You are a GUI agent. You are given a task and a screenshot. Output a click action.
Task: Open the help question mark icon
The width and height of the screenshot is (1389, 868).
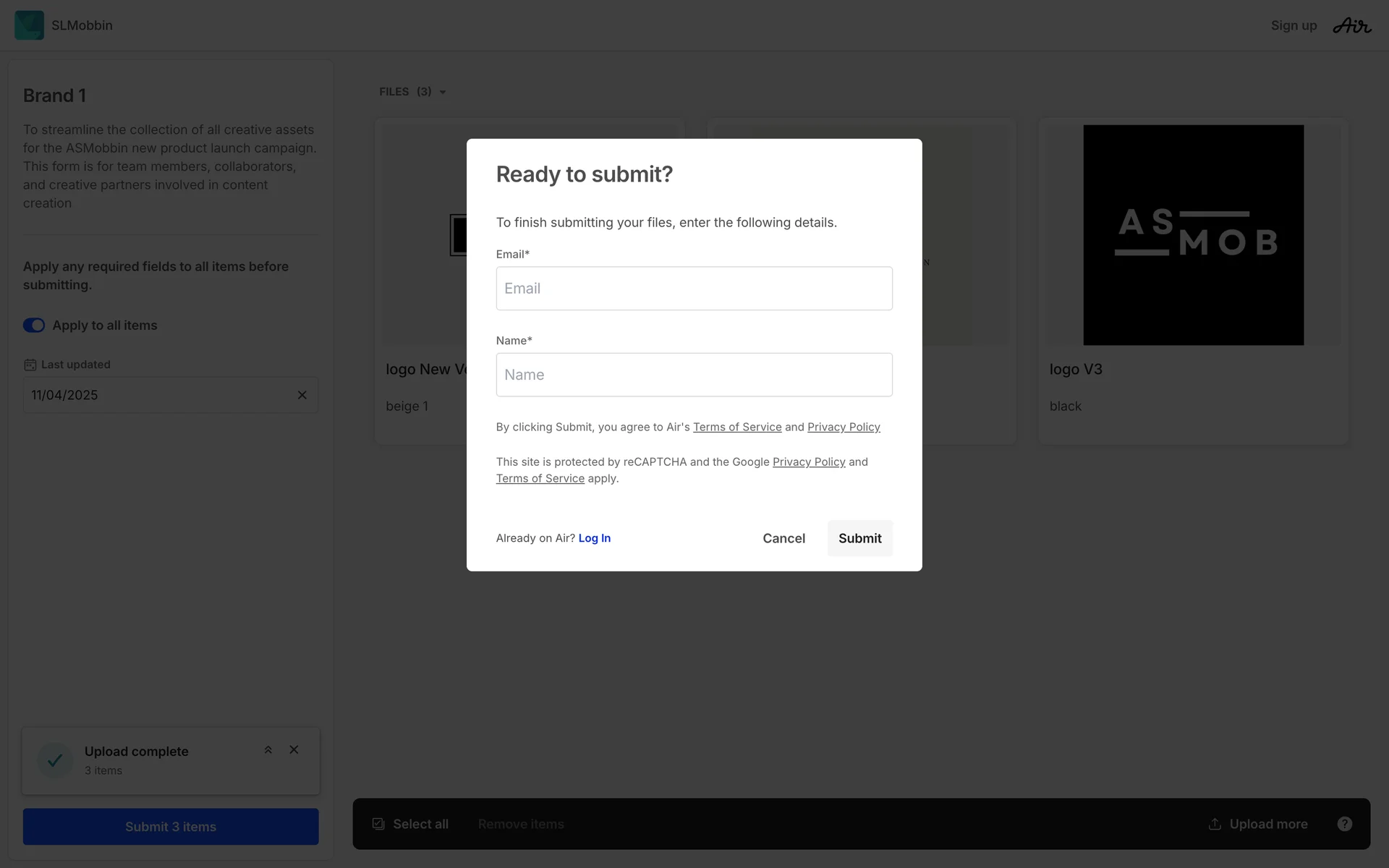pyautogui.click(x=1344, y=824)
